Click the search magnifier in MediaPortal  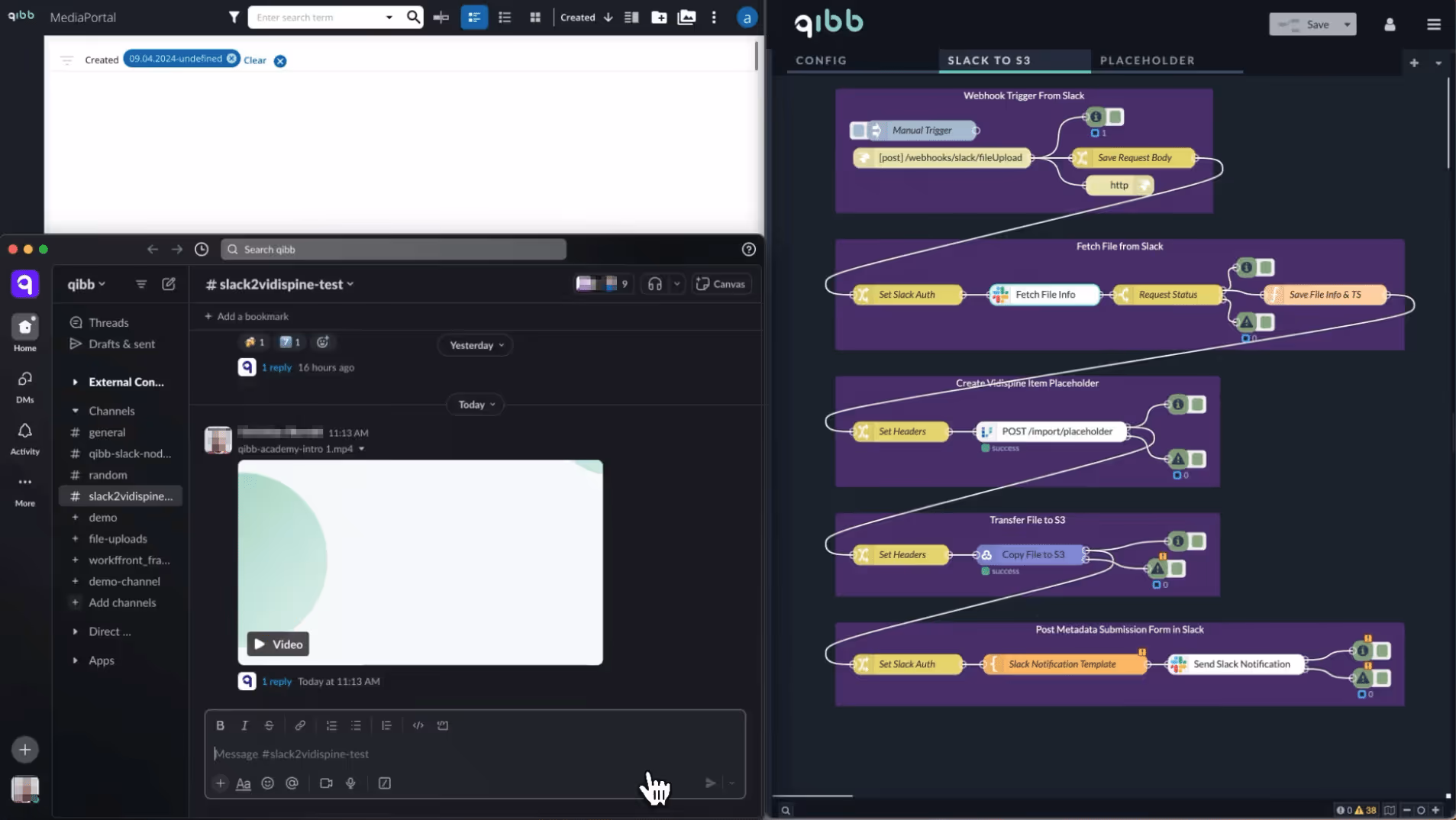click(x=413, y=17)
